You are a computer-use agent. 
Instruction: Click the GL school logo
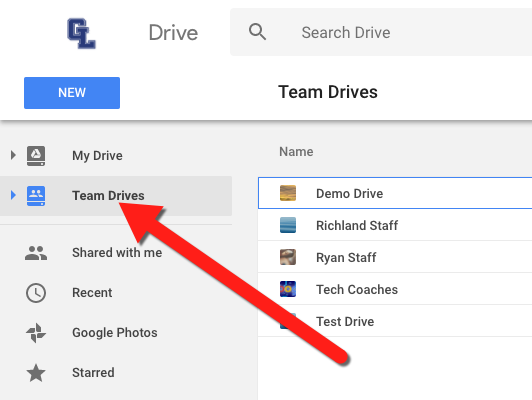tap(81, 33)
